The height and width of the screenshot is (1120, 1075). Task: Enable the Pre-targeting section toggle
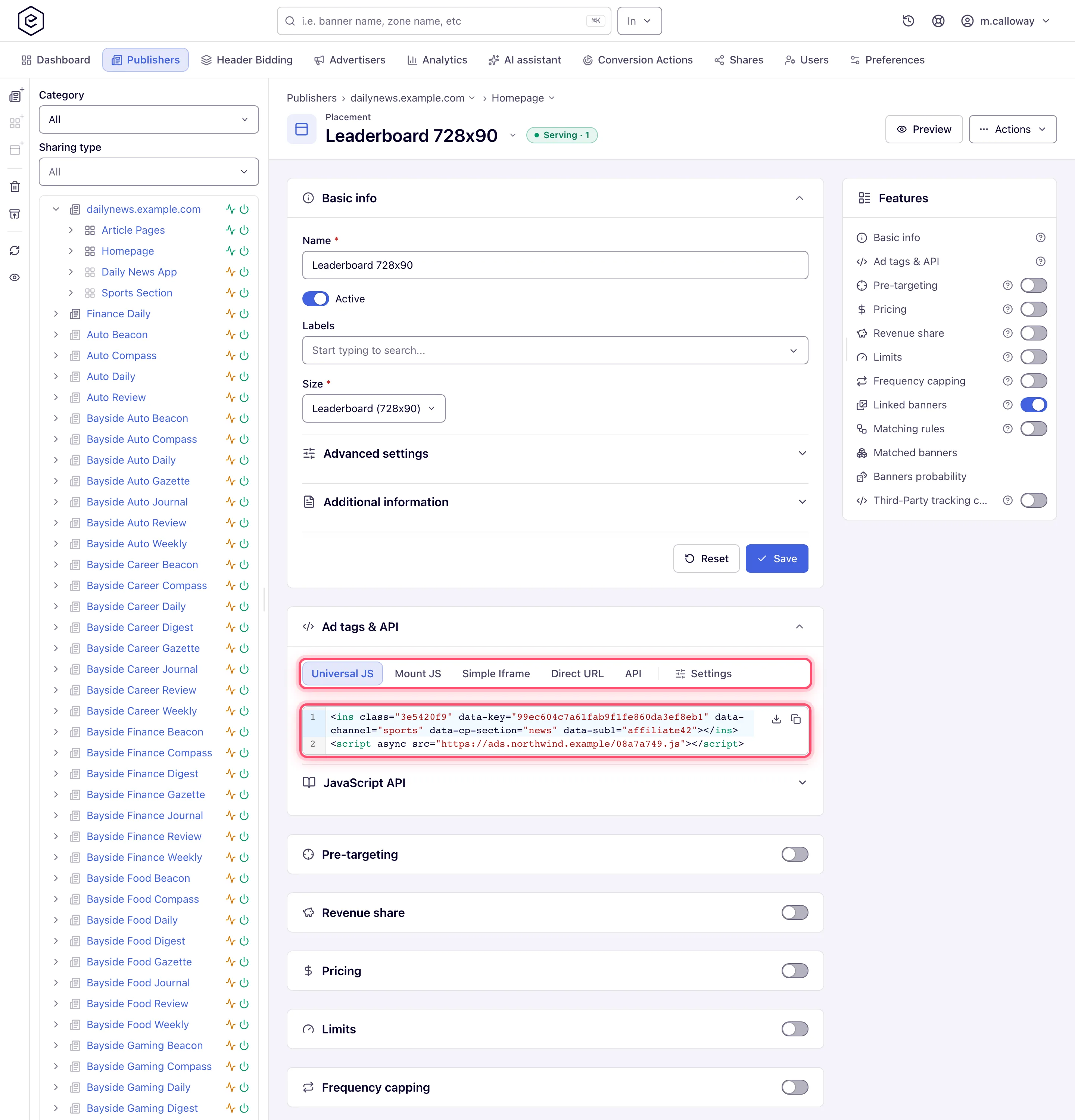(795, 854)
